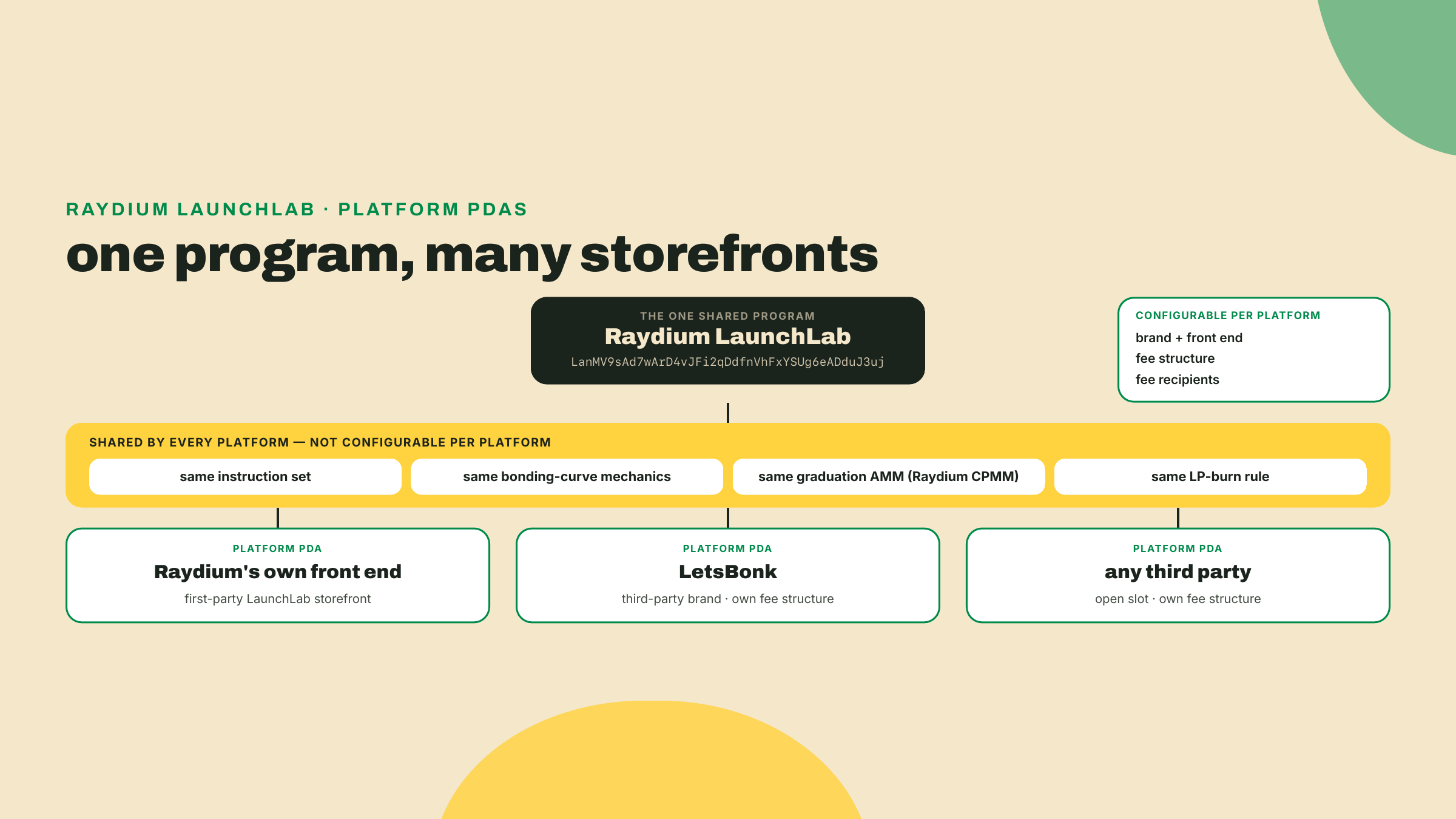Click the "Raydium's own front end" card title
1456x819 pixels.
click(x=278, y=571)
